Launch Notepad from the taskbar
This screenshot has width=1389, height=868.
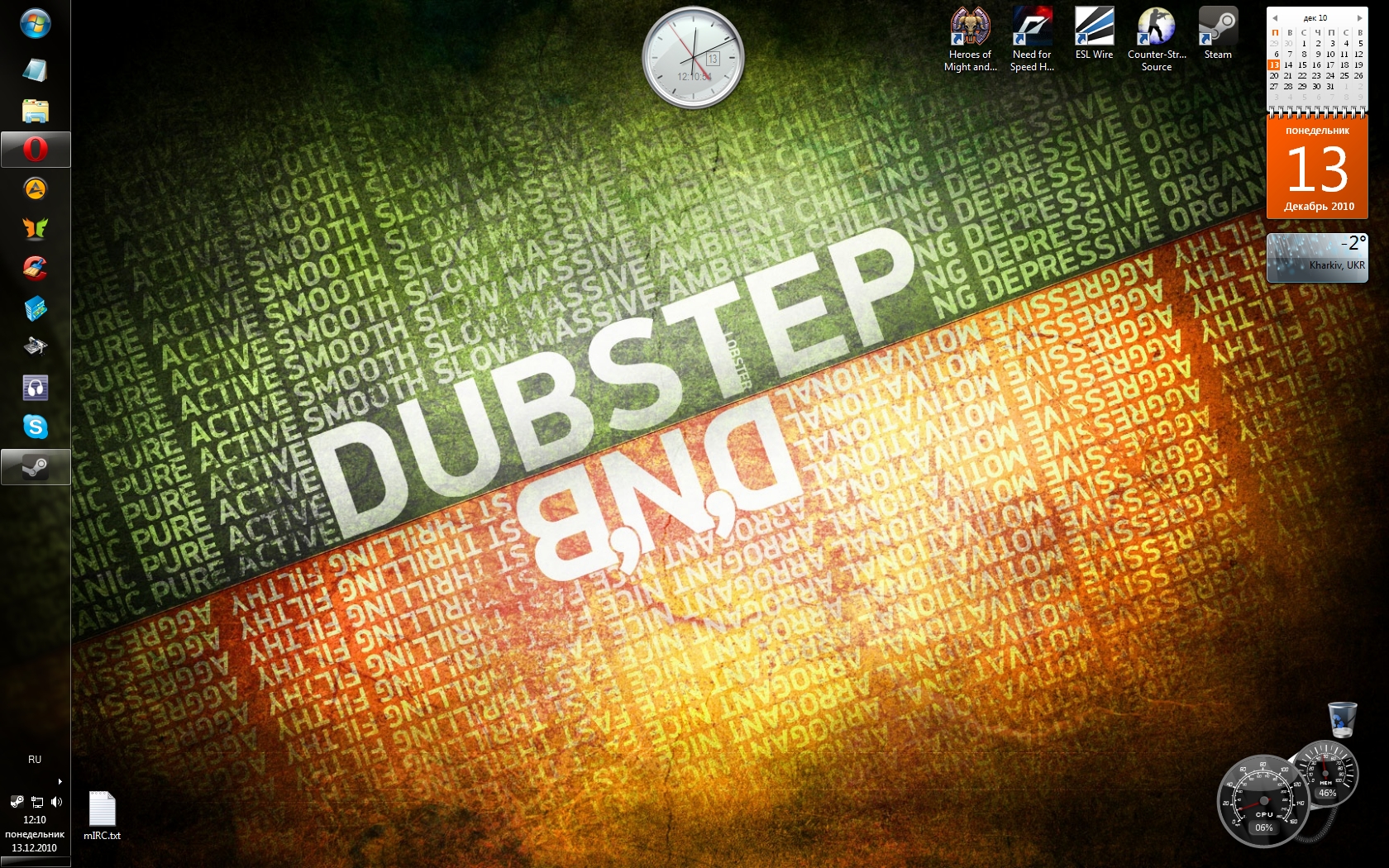tap(35, 69)
